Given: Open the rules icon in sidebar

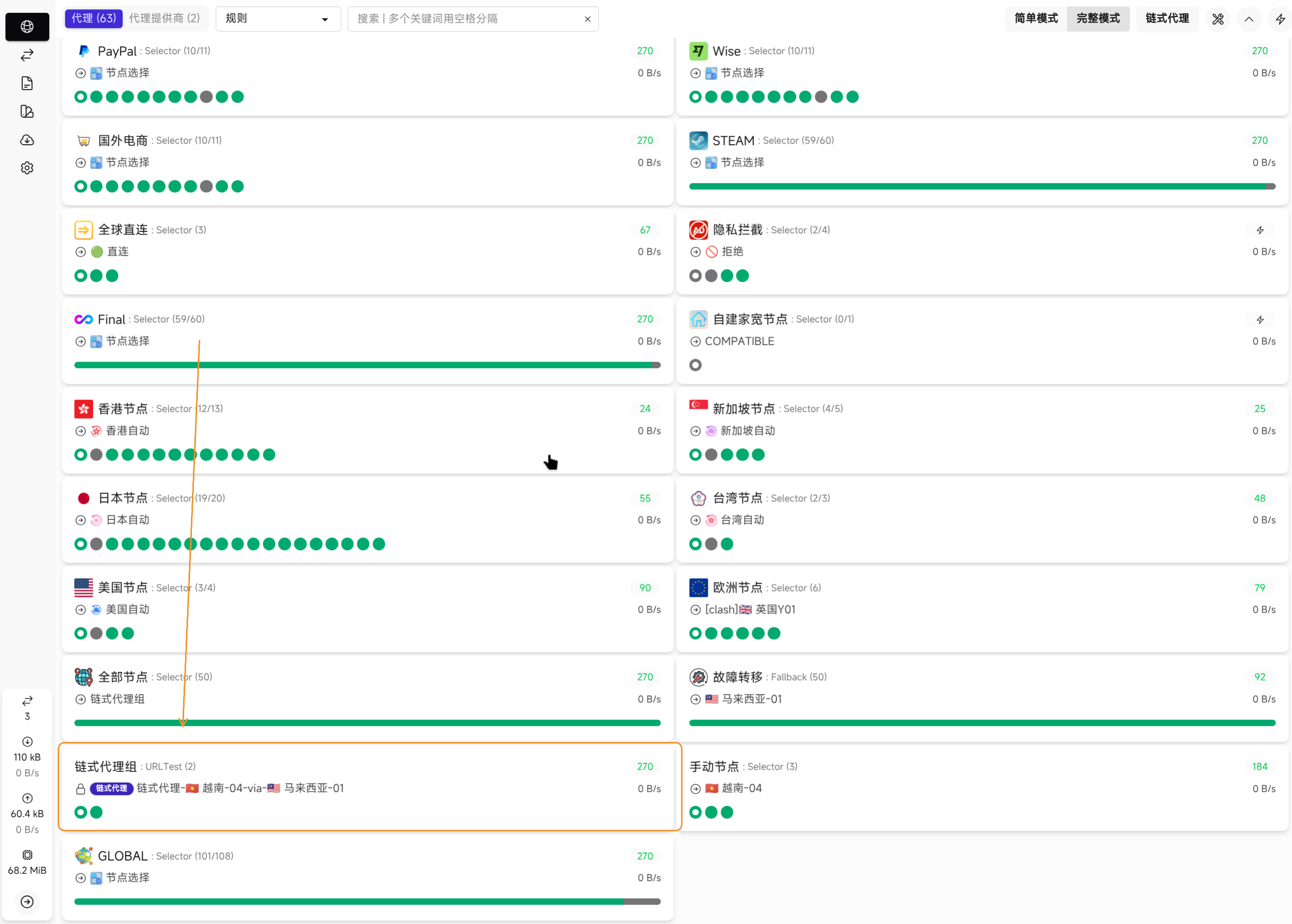Looking at the screenshot, I should pos(27,112).
